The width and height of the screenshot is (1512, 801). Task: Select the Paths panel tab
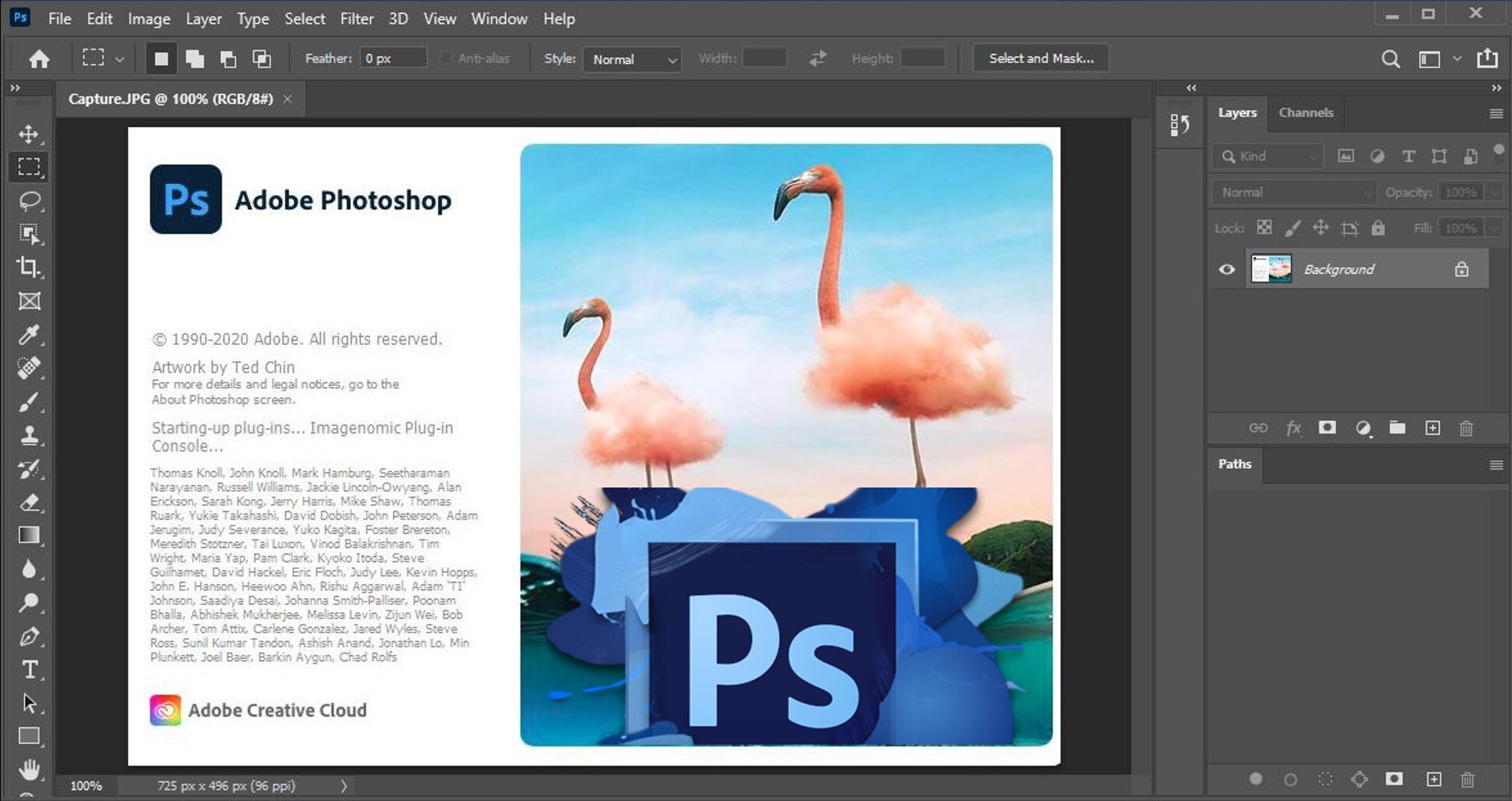point(1235,464)
